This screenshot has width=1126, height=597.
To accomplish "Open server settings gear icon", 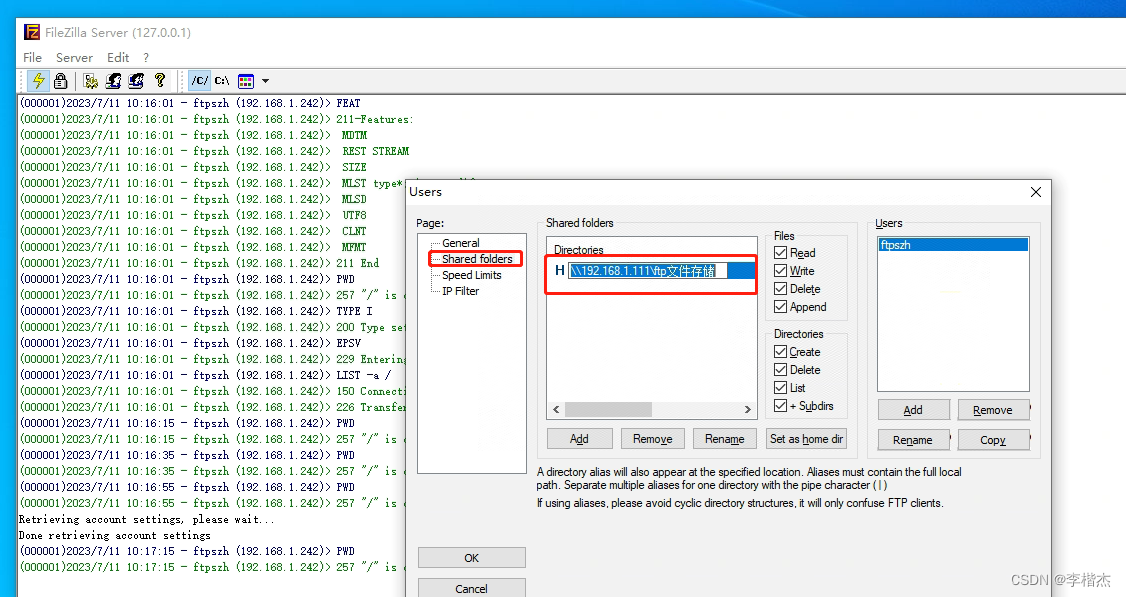I will coord(90,80).
